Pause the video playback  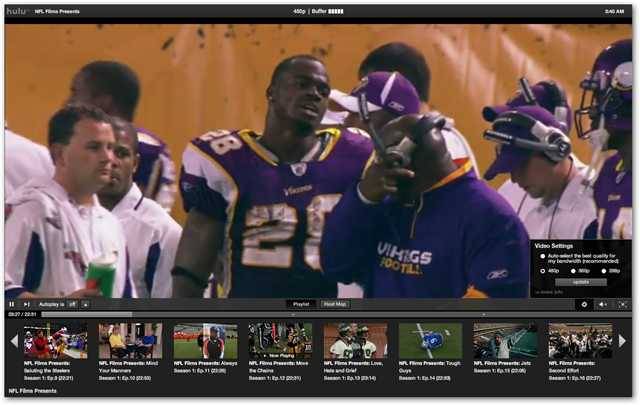(12, 304)
